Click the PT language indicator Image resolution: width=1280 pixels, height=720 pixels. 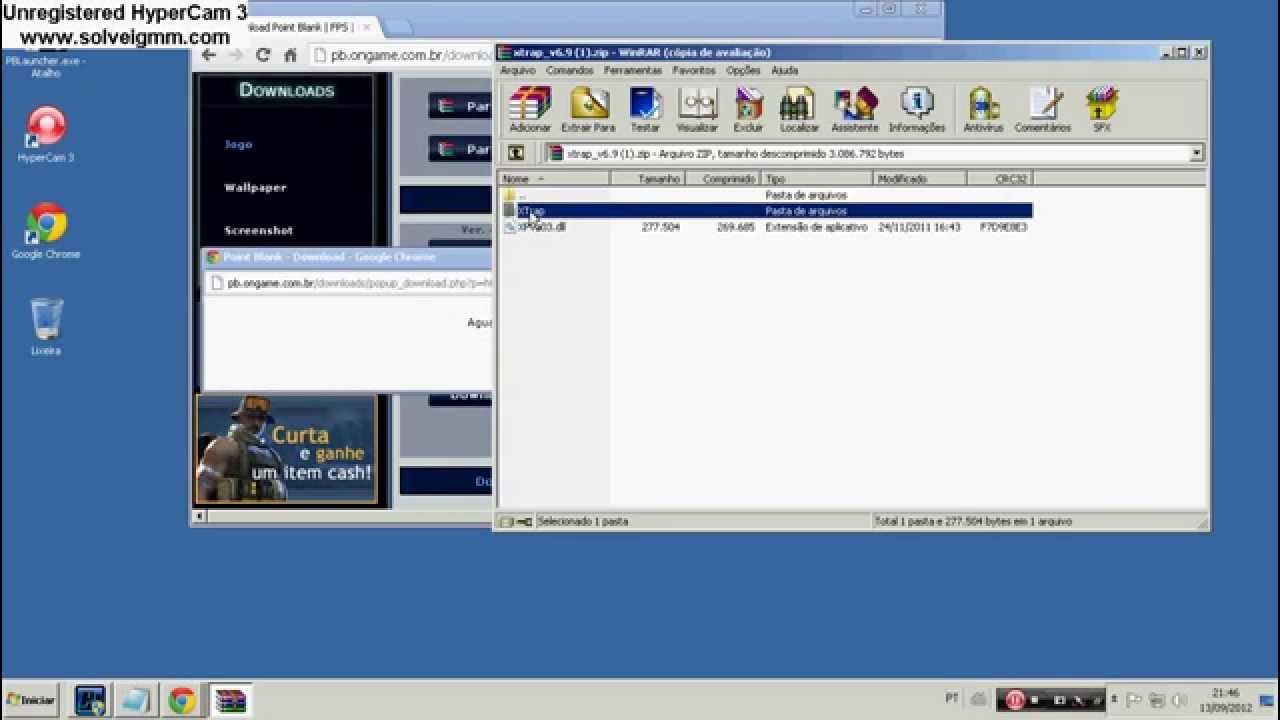[951, 698]
